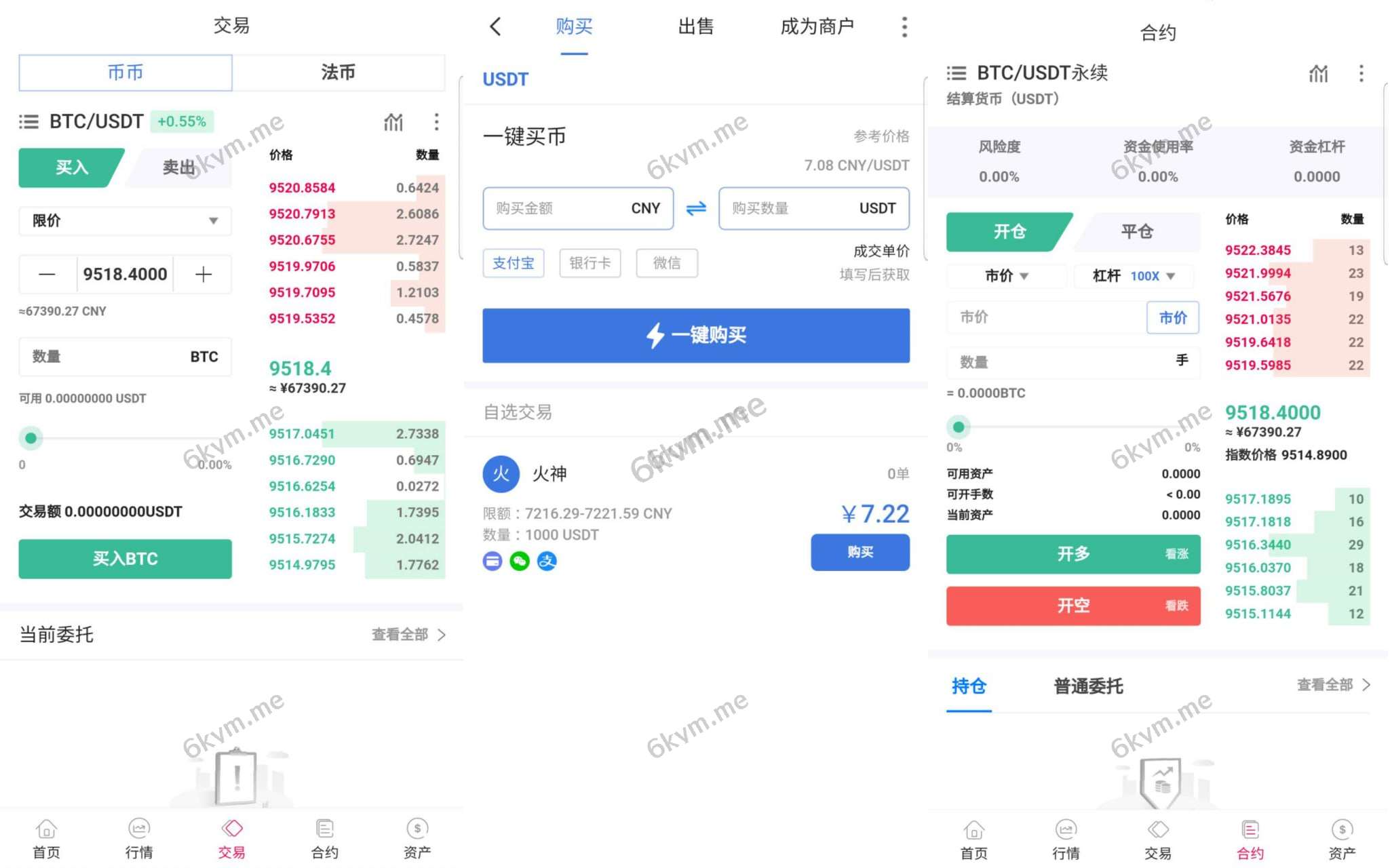Image resolution: width=1392 pixels, height=868 pixels.
Task: Open the 限价 order type dropdown
Action: [125, 220]
